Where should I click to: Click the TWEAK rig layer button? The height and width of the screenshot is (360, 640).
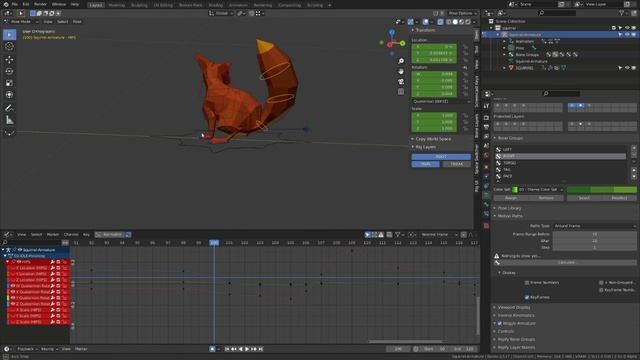point(457,164)
